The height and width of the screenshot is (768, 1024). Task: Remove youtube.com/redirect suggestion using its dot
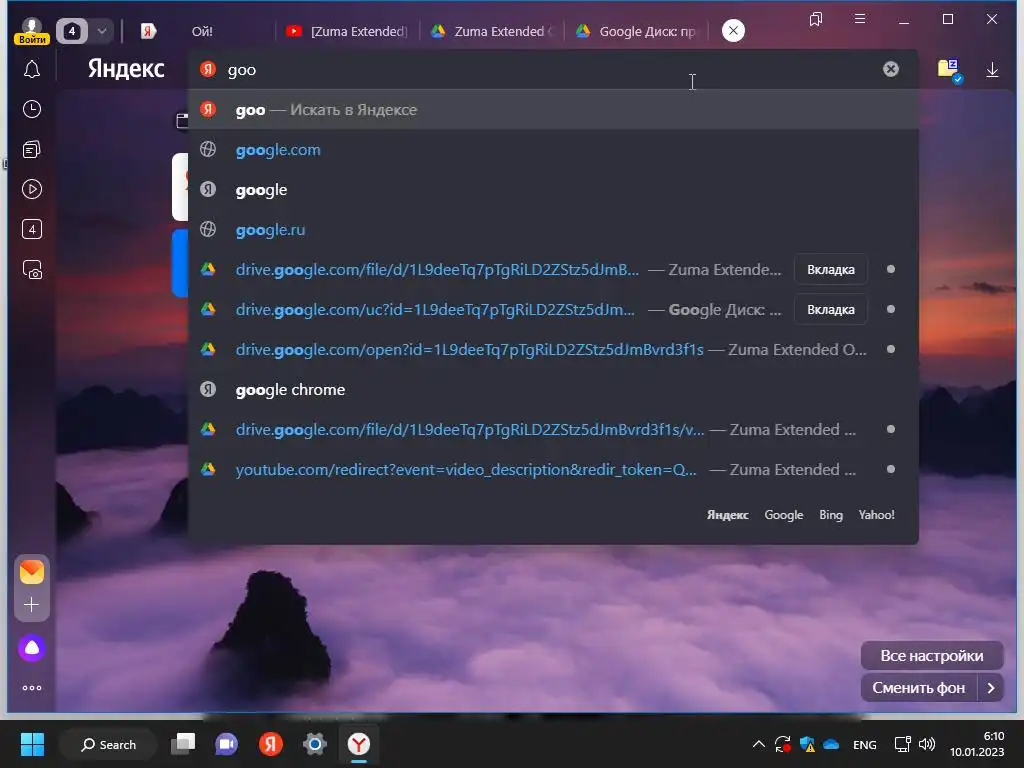891,469
